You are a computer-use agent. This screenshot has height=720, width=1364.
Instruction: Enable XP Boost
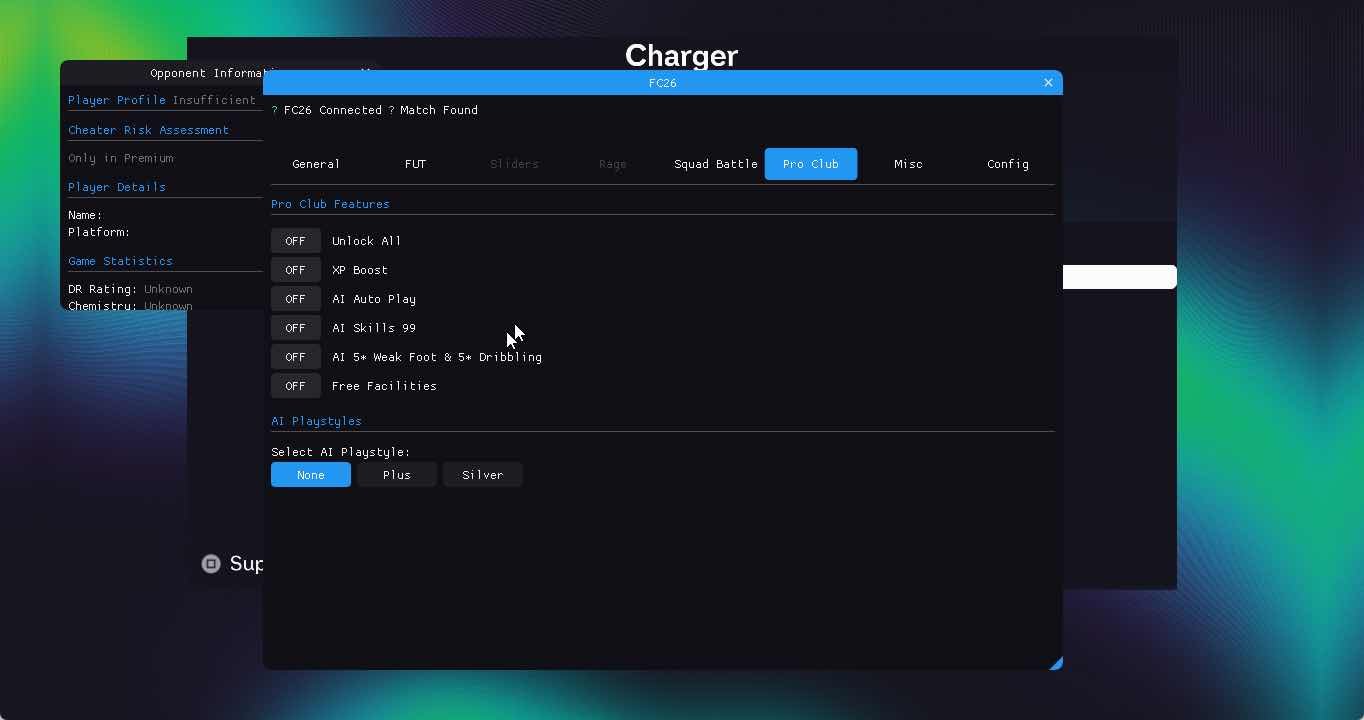[x=295, y=270]
